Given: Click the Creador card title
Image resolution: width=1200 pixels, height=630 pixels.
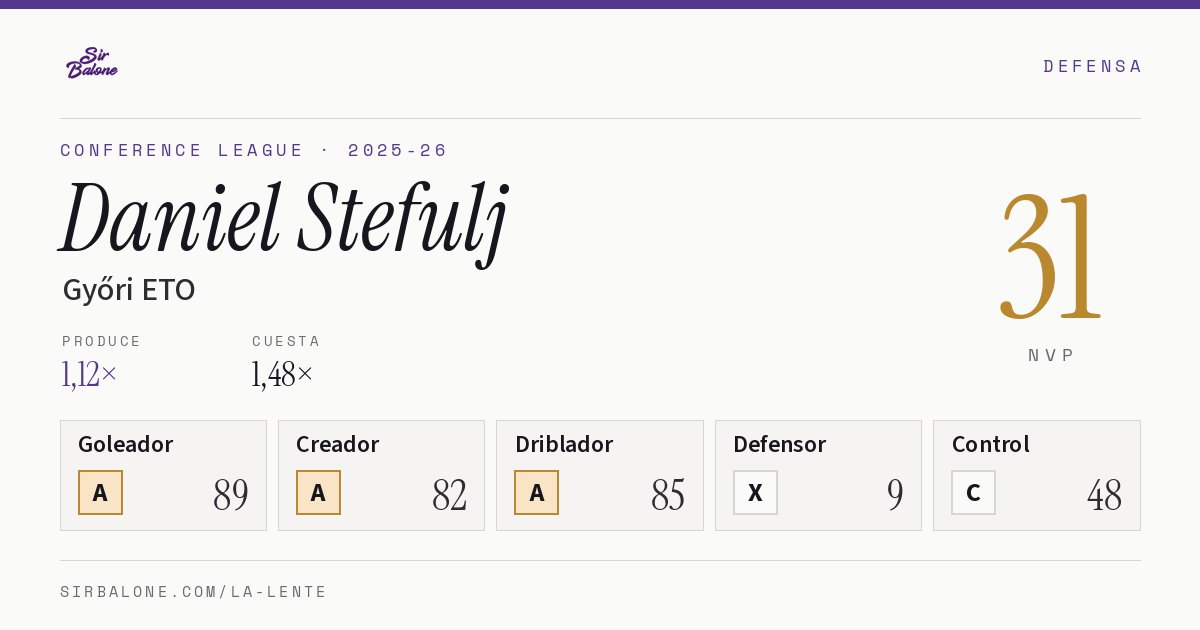Looking at the screenshot, I should [x=338, y=444].
